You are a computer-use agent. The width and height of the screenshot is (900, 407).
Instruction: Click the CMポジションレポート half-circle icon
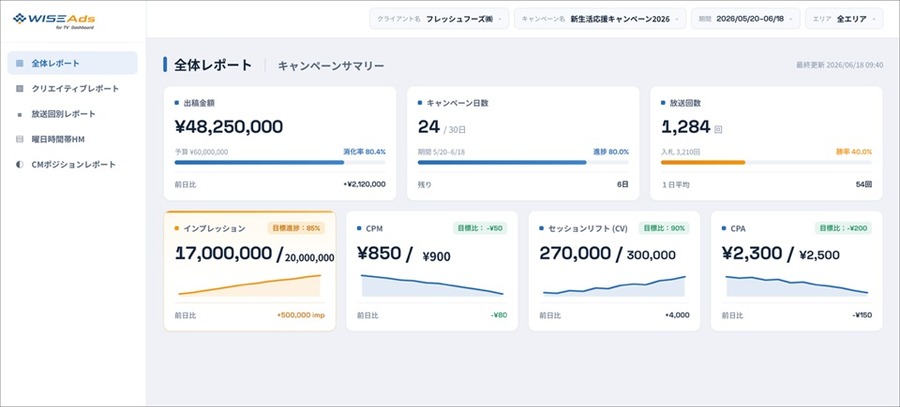tap(20, 164)
